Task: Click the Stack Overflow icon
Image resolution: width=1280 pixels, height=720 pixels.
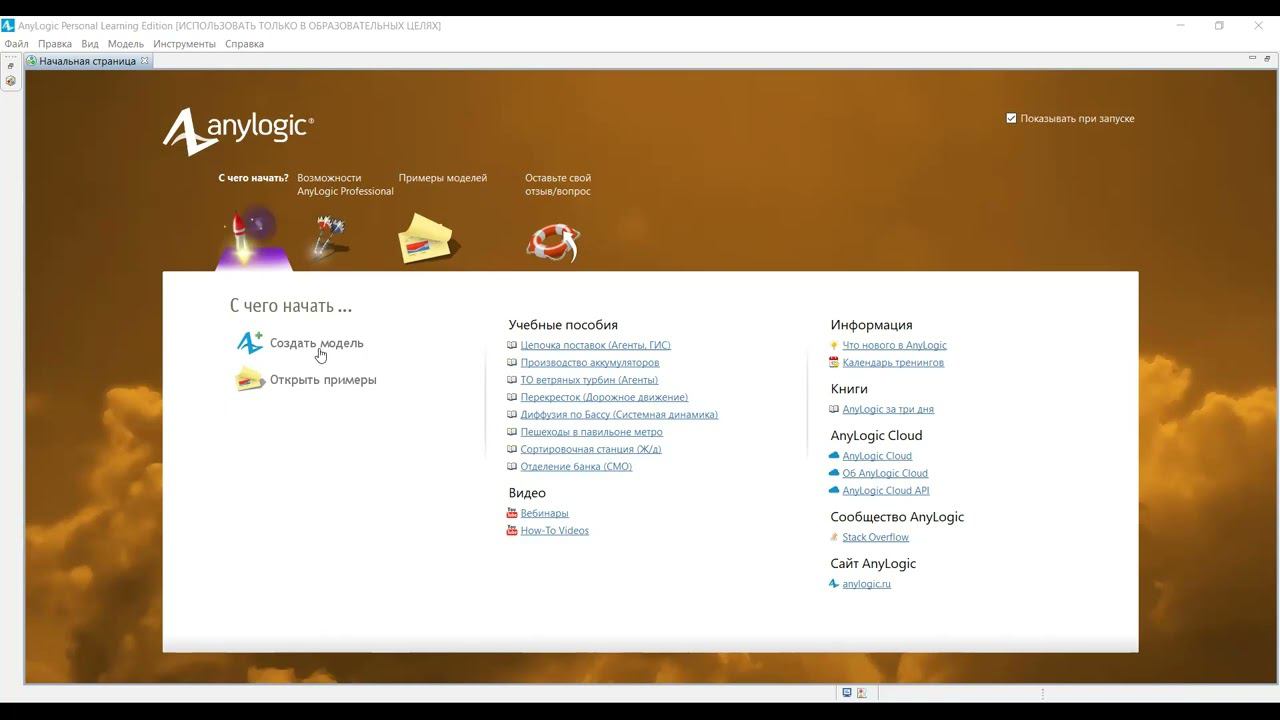Action: 834,537
